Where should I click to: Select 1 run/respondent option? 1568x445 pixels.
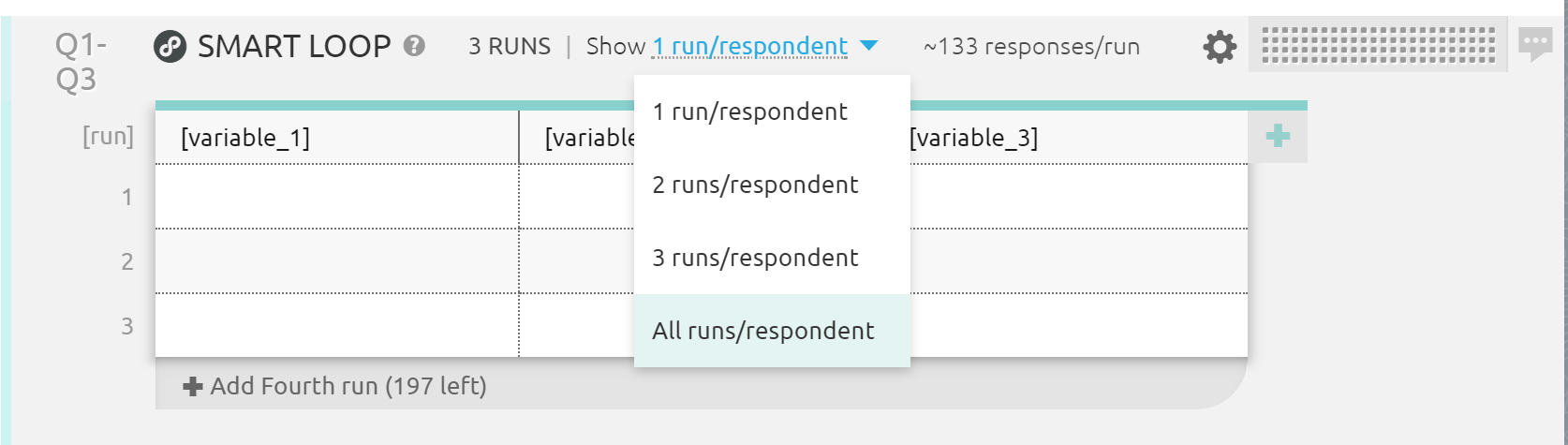click(749, 111)
